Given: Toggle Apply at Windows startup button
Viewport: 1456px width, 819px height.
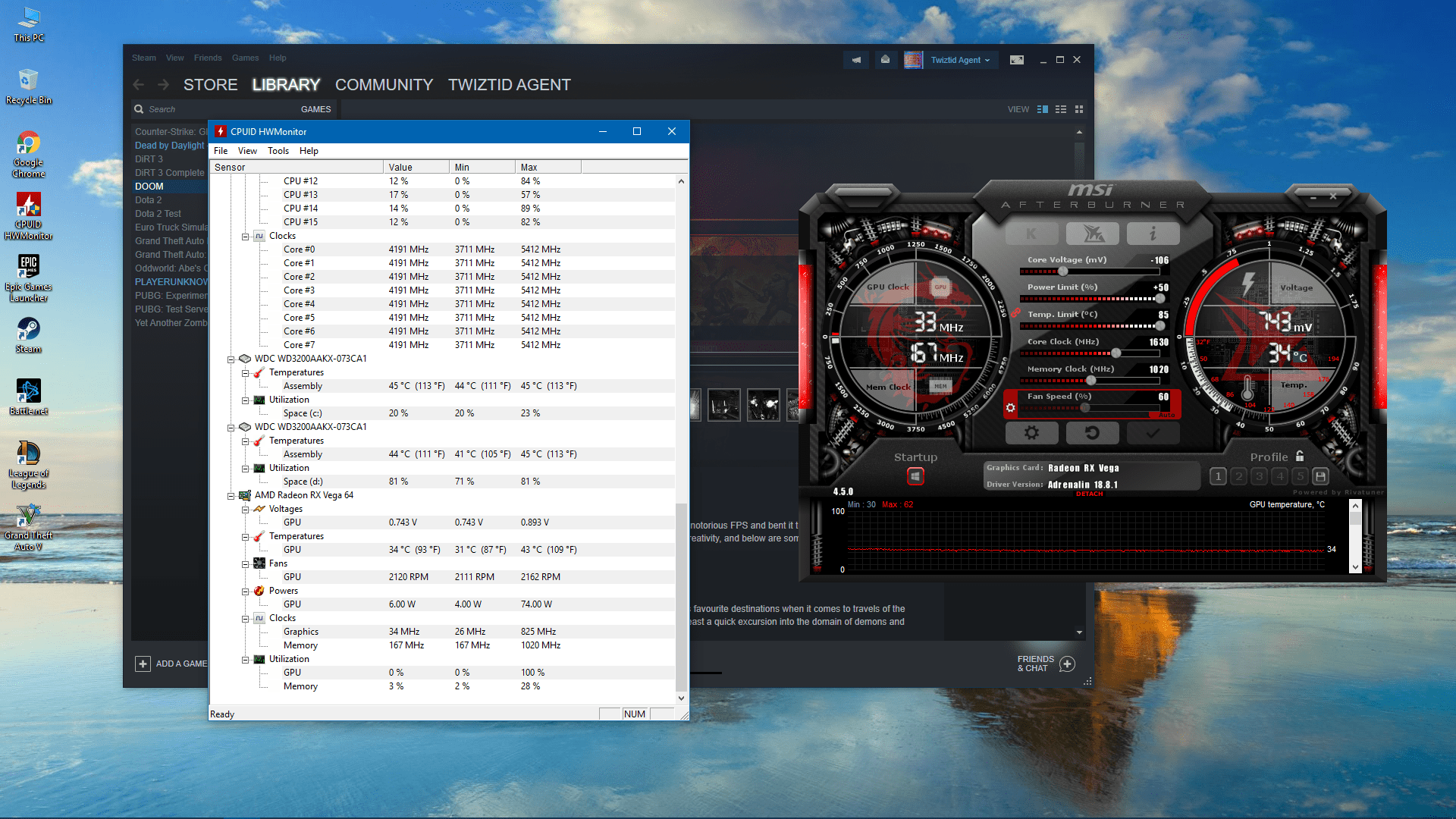Looking at the screenshot, I should pyautogui.click(x=915, y=476).
